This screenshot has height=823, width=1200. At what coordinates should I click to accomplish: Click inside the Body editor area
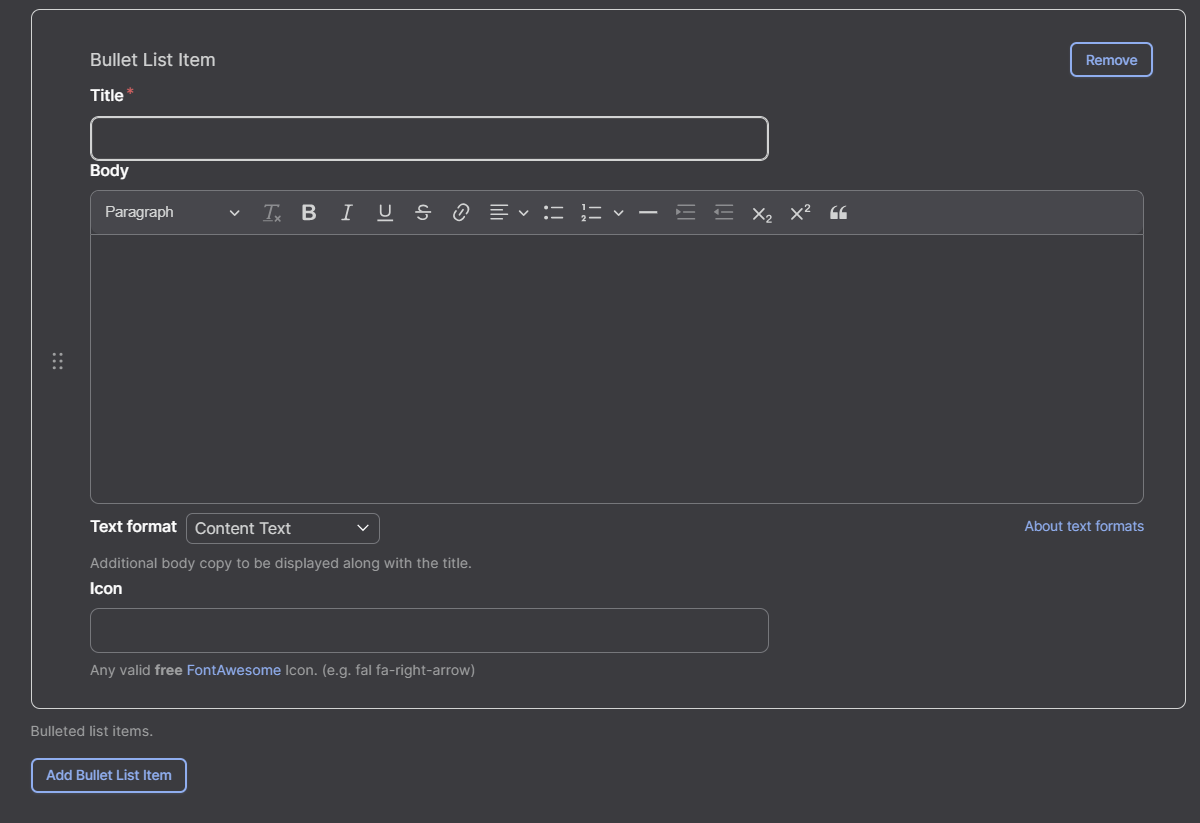tap(617, 368)
